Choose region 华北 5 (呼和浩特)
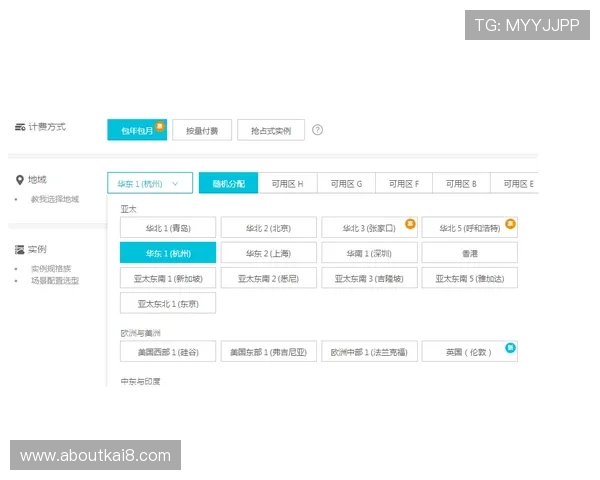The image size is (600, 480). tap(470, 228)
